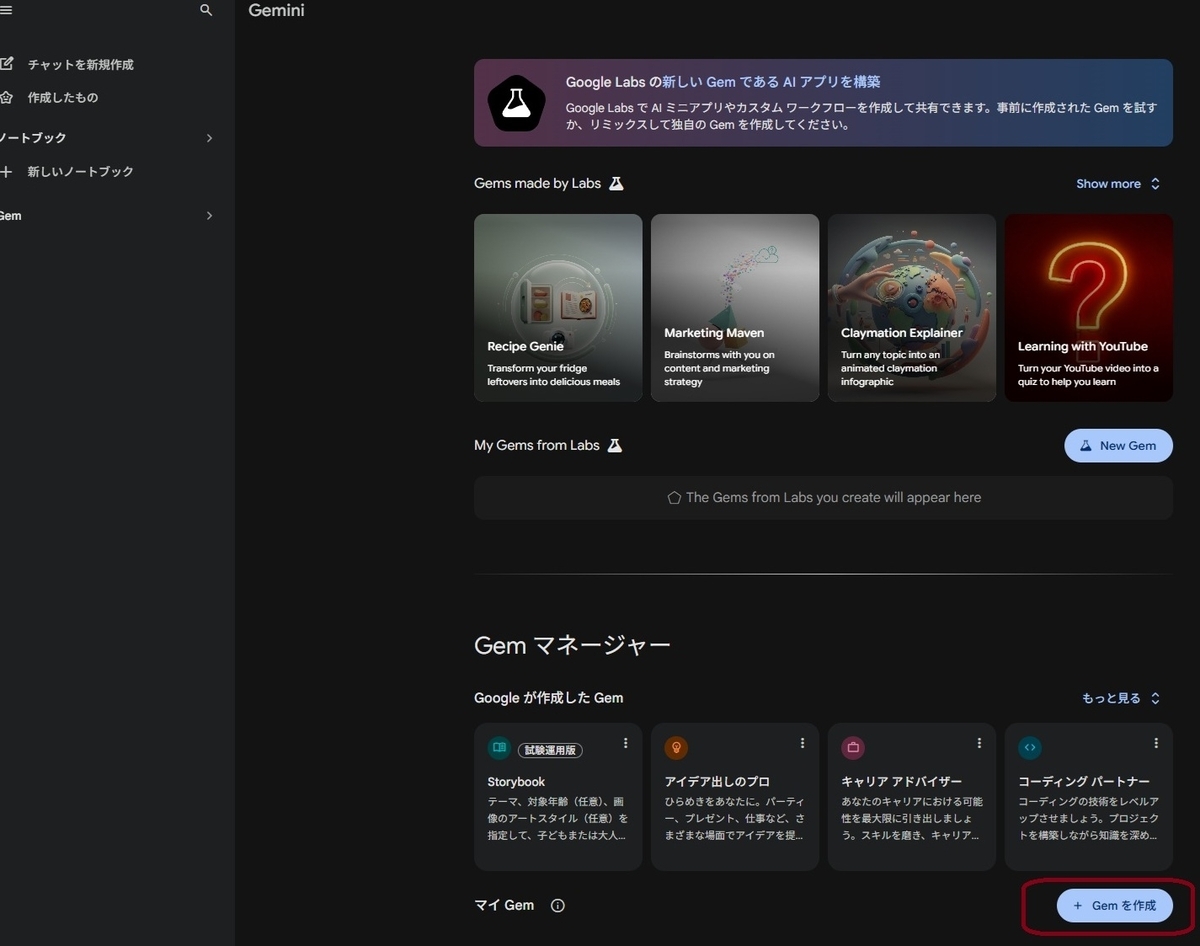Click flask icon beside Gems made by Labs
This screenshot has height=946, width=1200.
pos(616,183)
